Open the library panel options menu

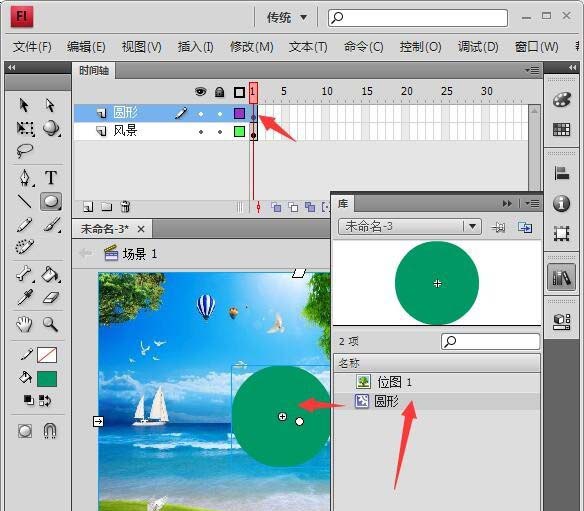532,203
